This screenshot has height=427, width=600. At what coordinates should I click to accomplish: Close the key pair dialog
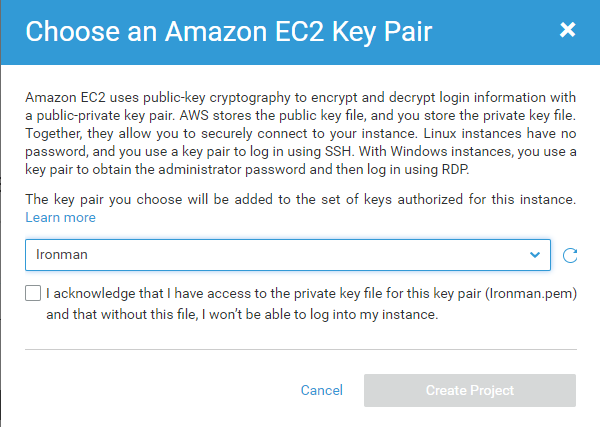(x=567, y=30)
